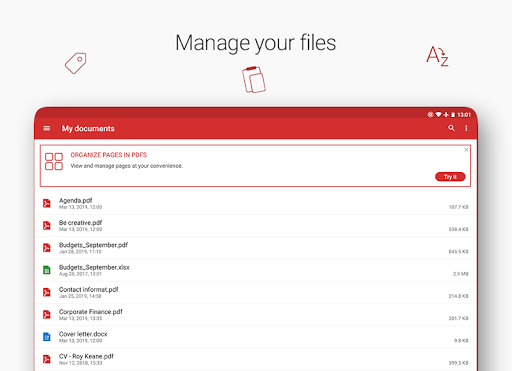Open the hamburger navigation menu
The width and height of the screenshot is (512, 371).
click(47, 128)
